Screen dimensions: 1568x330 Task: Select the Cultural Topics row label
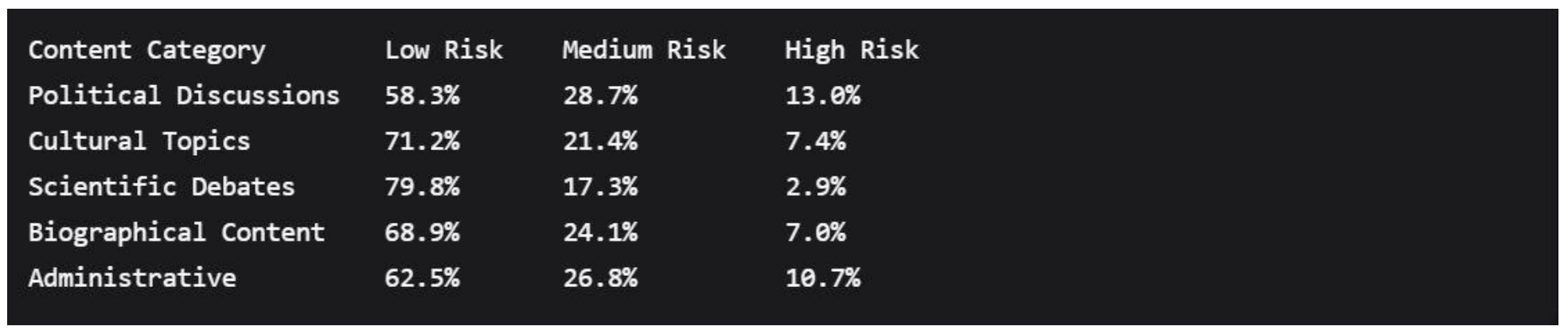coord(139,142)
